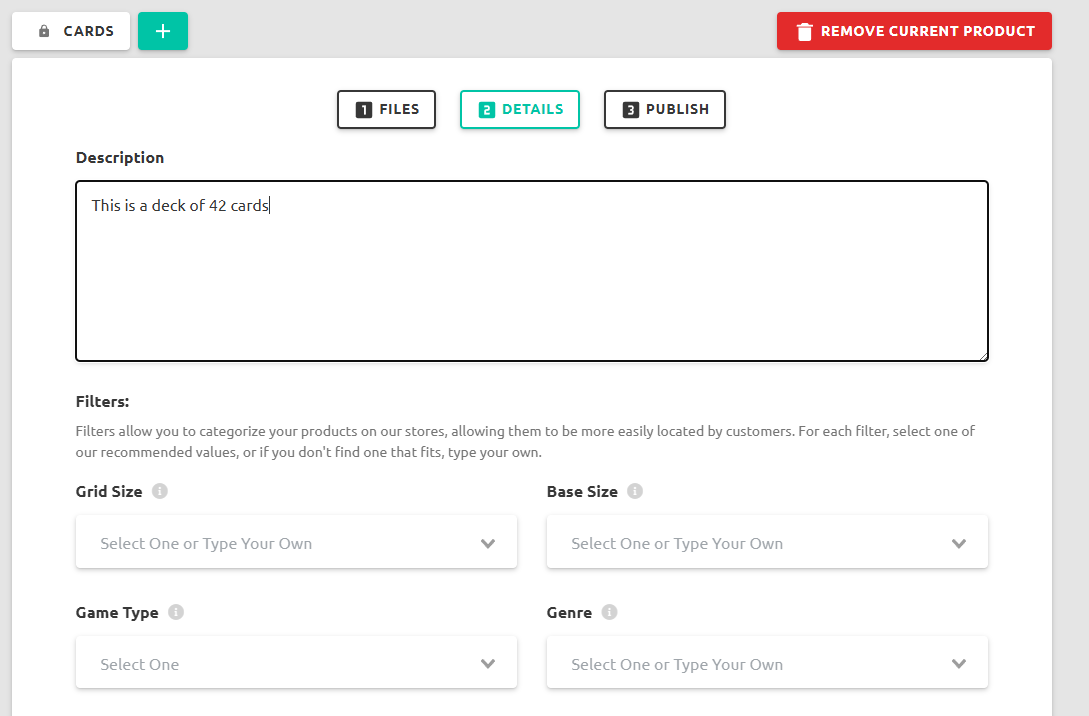Grab the description box resize handle
Screen dimensions: 1089x716
click(x=983, y=356)
